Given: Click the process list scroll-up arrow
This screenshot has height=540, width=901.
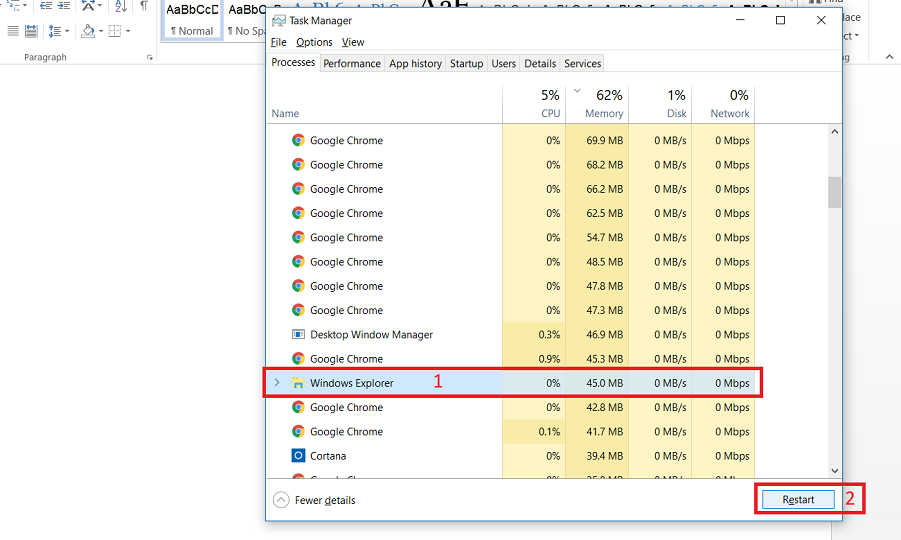Looking at the screenshot, I should pyautogui.click(x=835, y=132).
